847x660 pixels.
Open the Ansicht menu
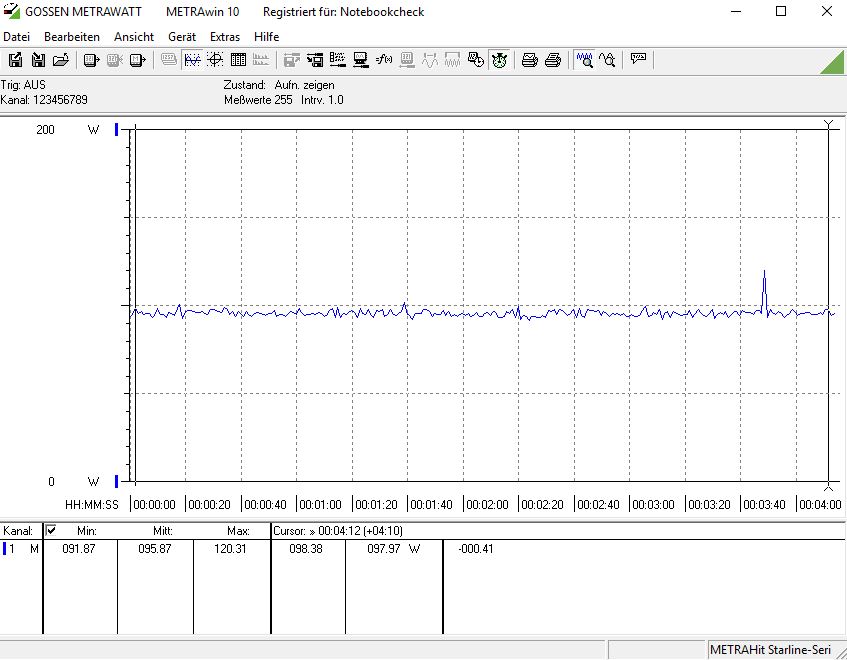pyautogui.click(x=134, y=37)
